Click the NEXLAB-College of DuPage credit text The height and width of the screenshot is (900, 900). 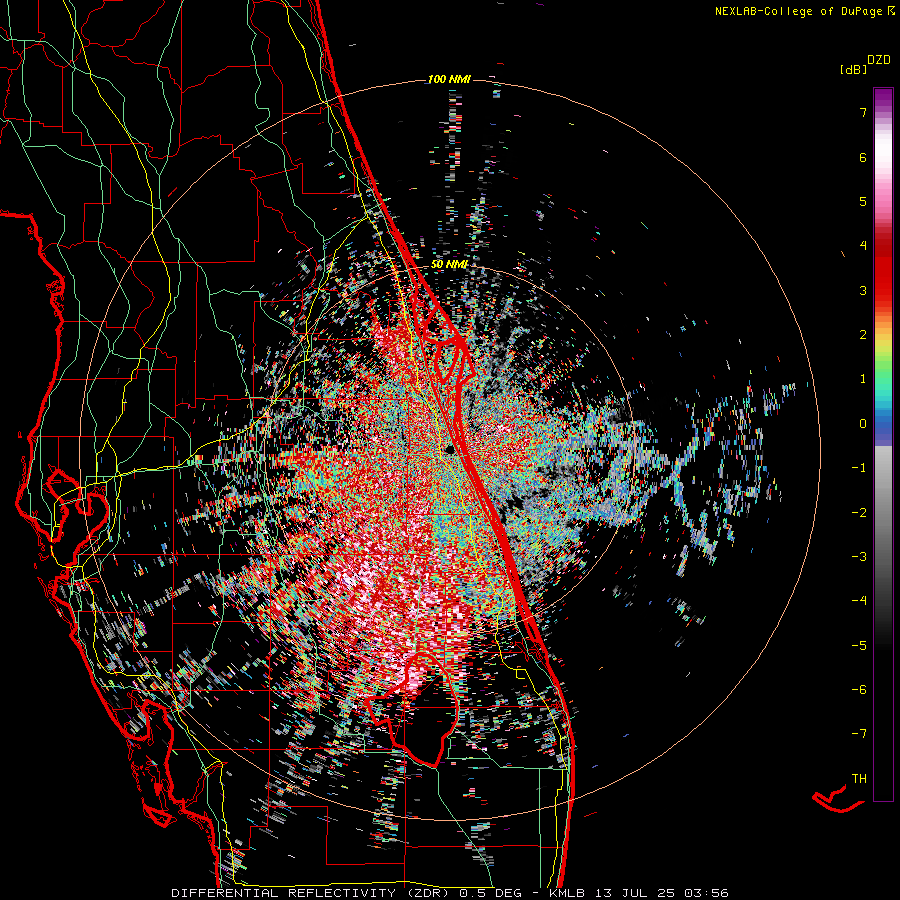804,11
